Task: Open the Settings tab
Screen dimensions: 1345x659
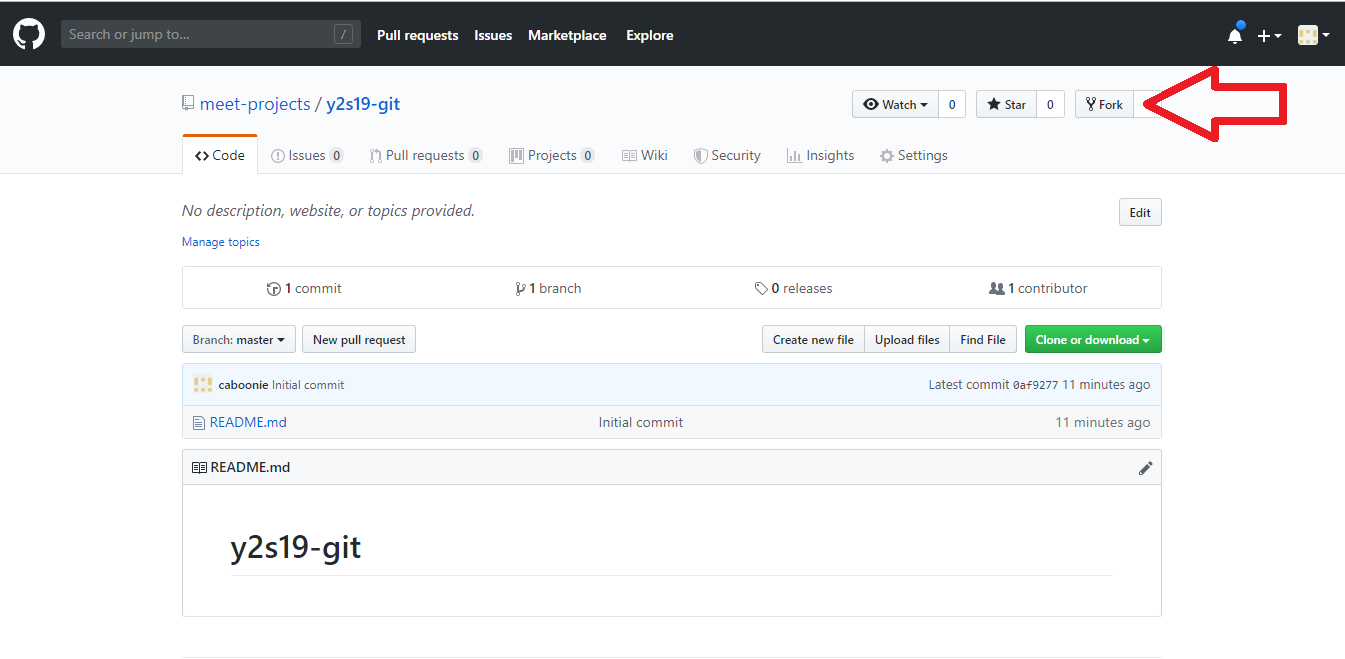Action: (913, 155)
